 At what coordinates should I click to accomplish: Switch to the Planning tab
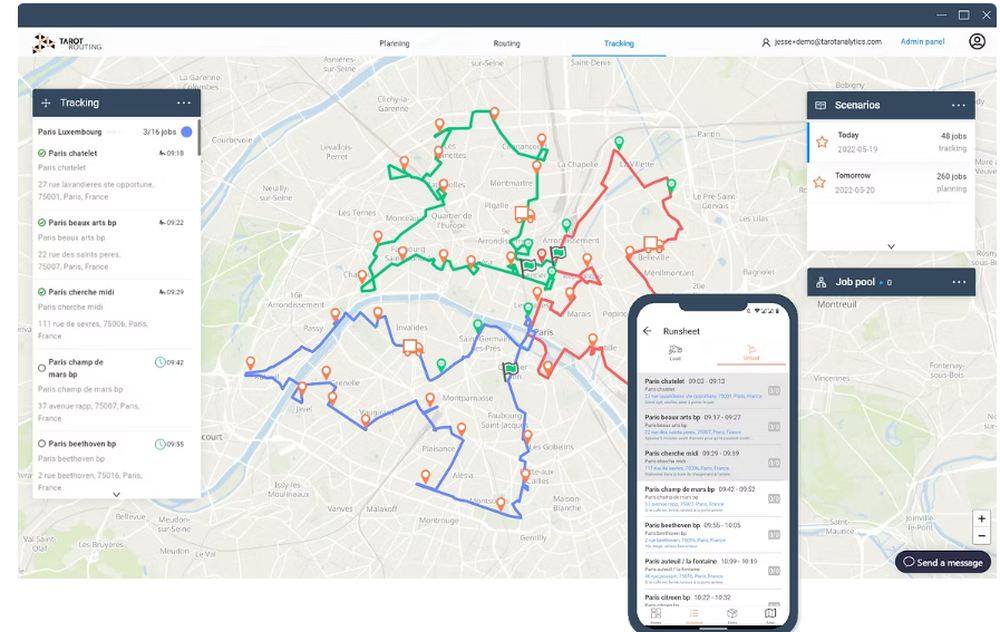[394, 44]
